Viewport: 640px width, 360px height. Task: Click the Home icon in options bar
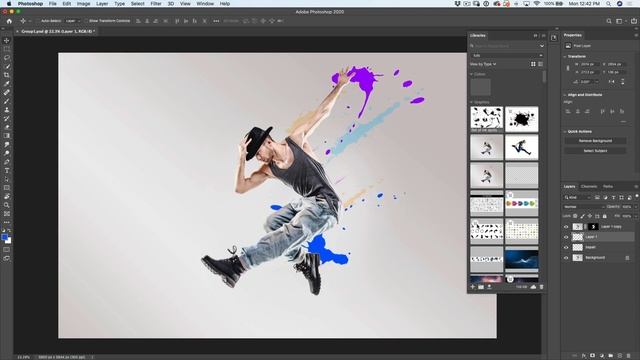pyautogui.click(x=9, y=21)
